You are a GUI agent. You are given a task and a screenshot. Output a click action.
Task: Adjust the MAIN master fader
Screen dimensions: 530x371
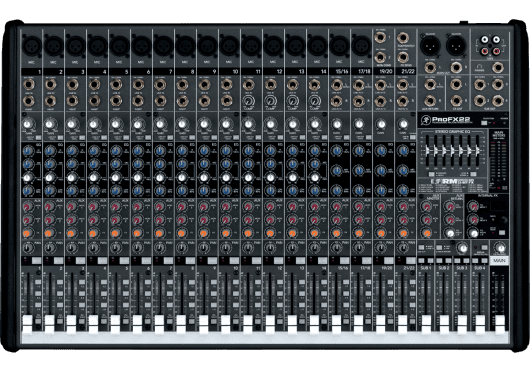click(500, 325)
